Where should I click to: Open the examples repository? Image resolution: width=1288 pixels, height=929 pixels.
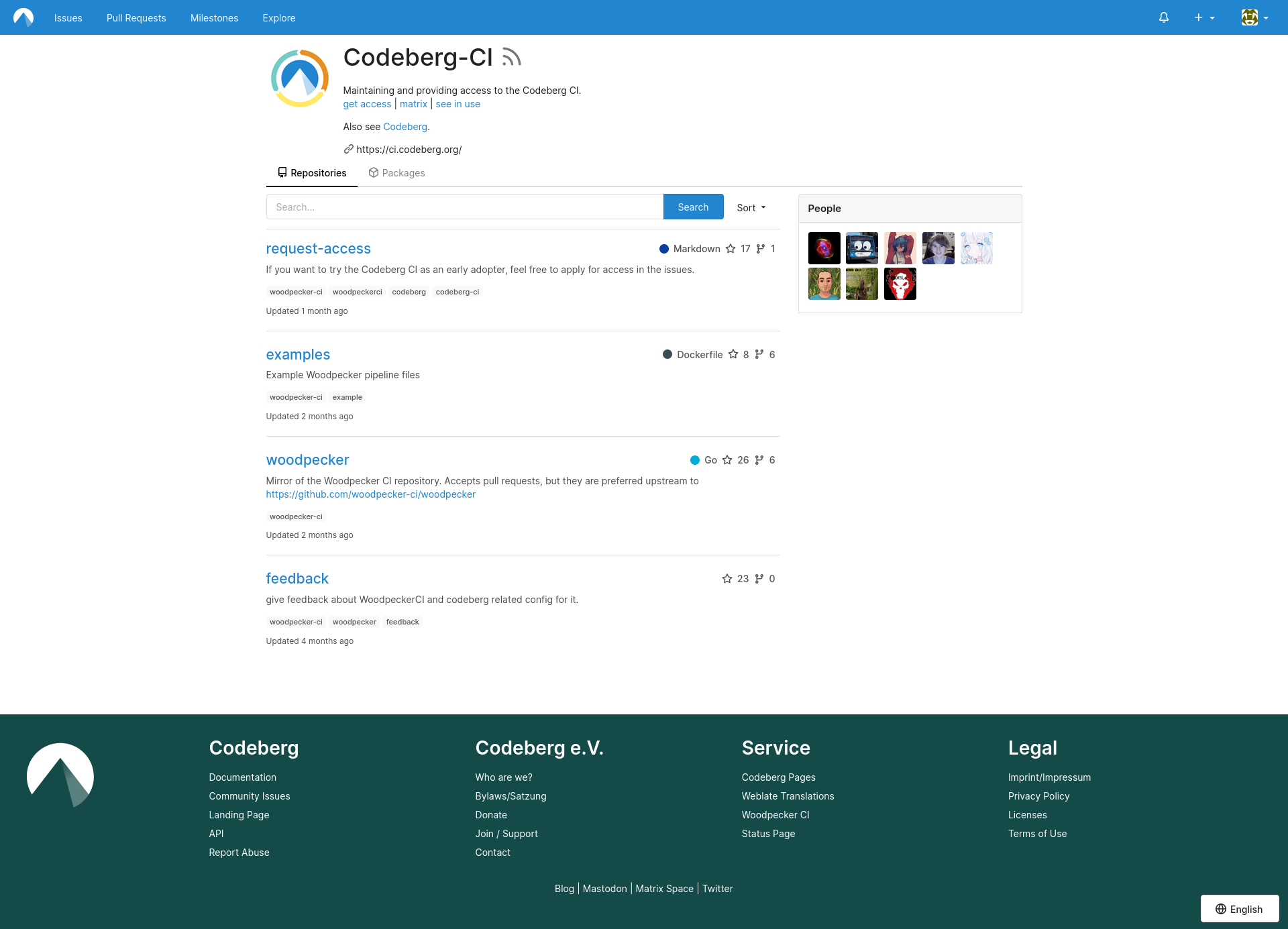point(298,355)
